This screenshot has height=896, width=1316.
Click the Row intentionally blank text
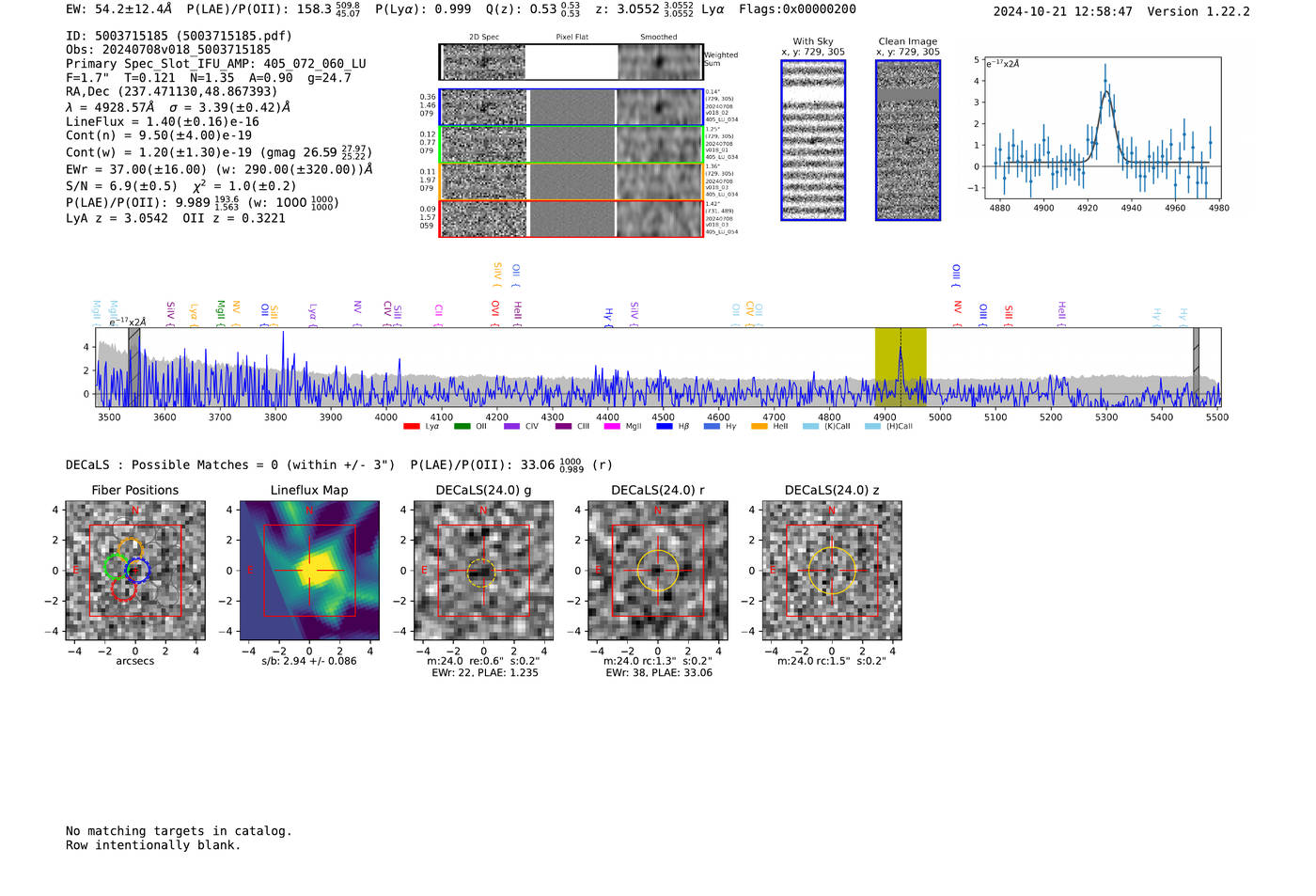click(153, 845)
